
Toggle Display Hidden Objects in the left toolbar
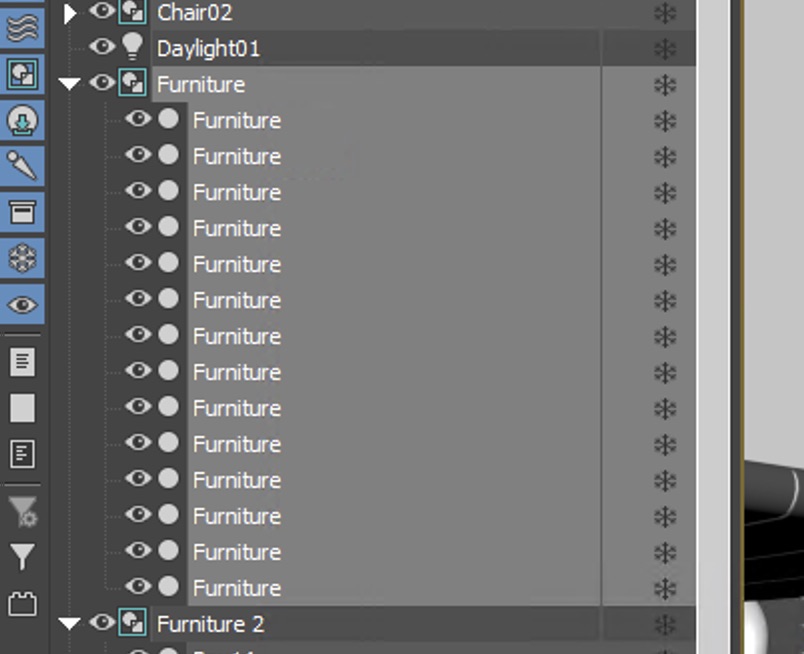[22, 305]
